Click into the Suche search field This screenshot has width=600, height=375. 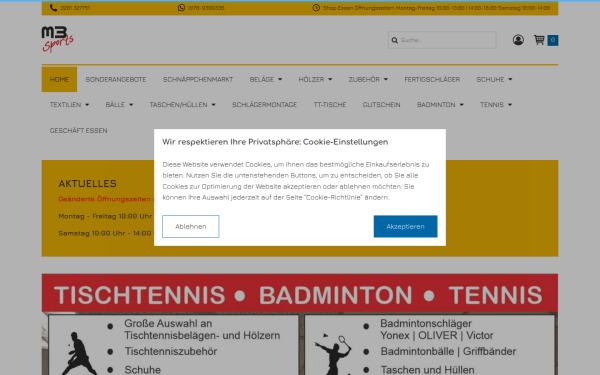(x=442, y=40)
